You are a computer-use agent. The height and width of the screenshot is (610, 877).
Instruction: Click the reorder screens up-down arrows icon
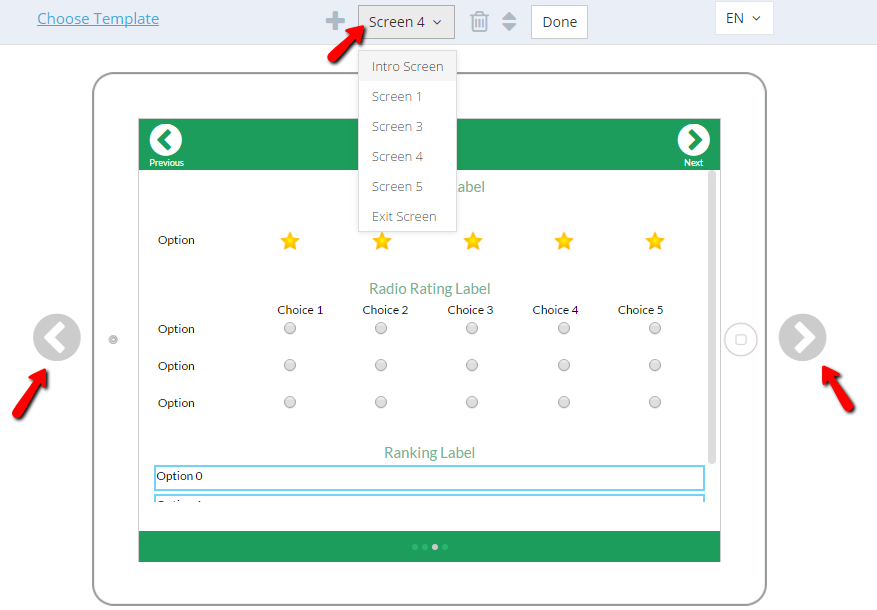click(x=509, y=22)
